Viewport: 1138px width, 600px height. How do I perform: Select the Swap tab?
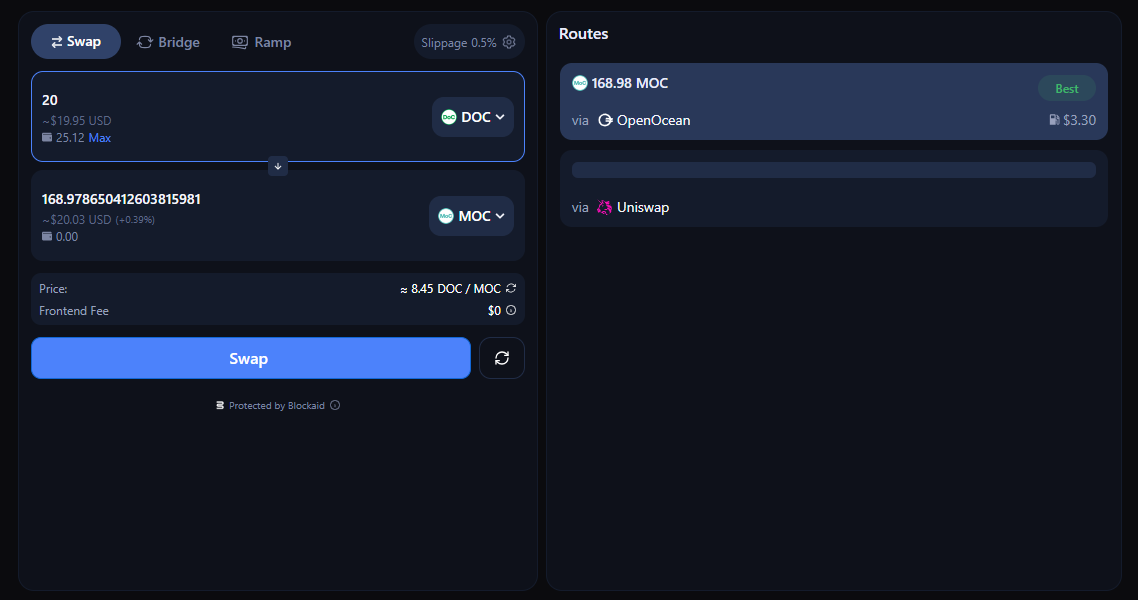point(76,42)
